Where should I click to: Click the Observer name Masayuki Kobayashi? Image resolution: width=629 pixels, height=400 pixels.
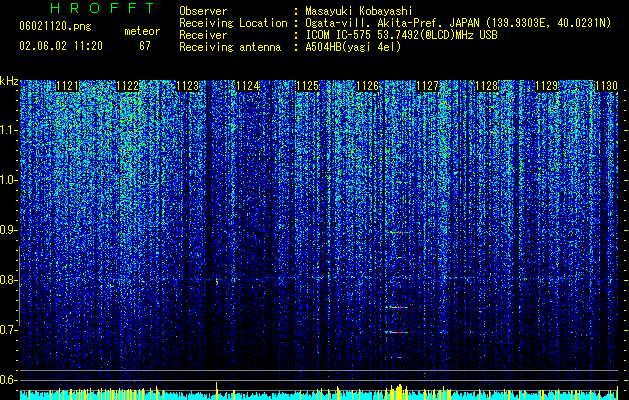359,11
